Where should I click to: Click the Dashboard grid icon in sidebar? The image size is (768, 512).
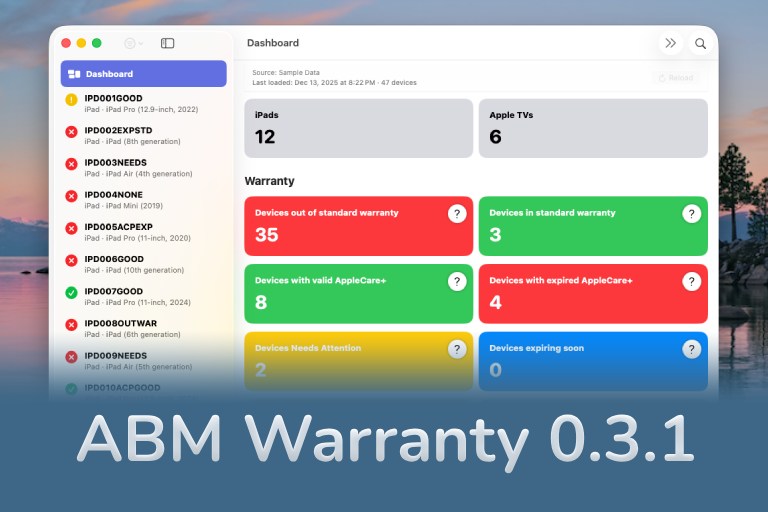pyautogui.click(x=74, y=74)
